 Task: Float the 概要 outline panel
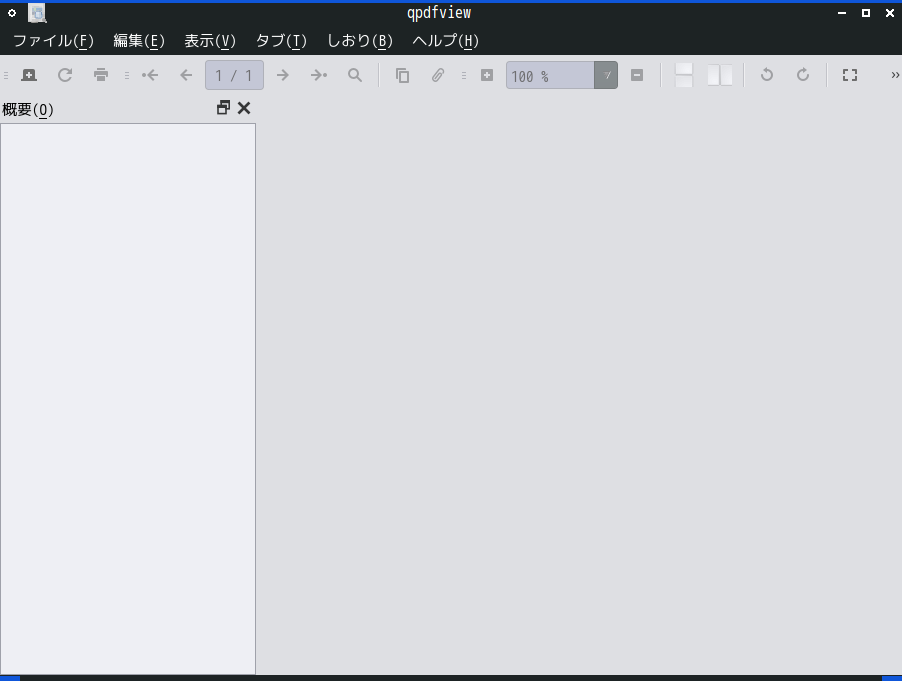(223, 108)
